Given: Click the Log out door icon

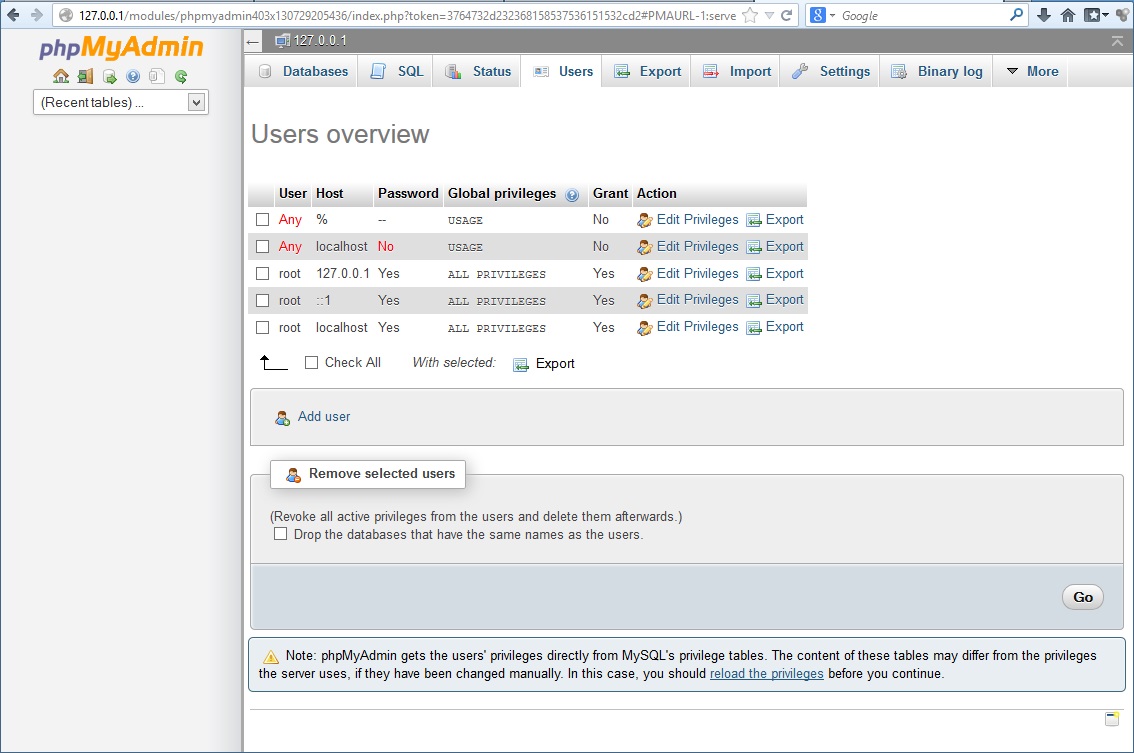Looking at the screenshot, I should pyautogui.click(x=85, y=76).
